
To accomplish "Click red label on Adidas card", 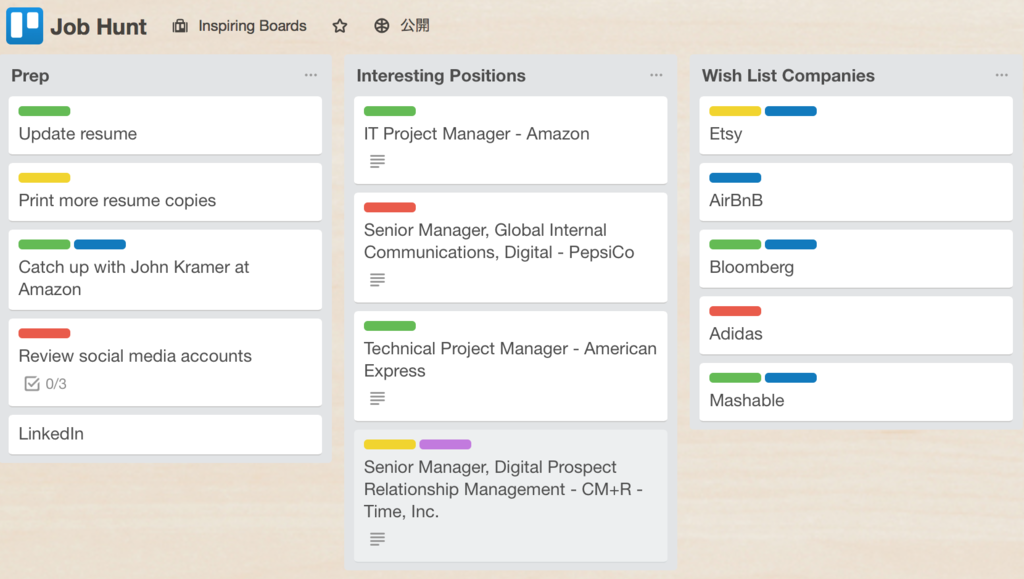I will point(735,311).
